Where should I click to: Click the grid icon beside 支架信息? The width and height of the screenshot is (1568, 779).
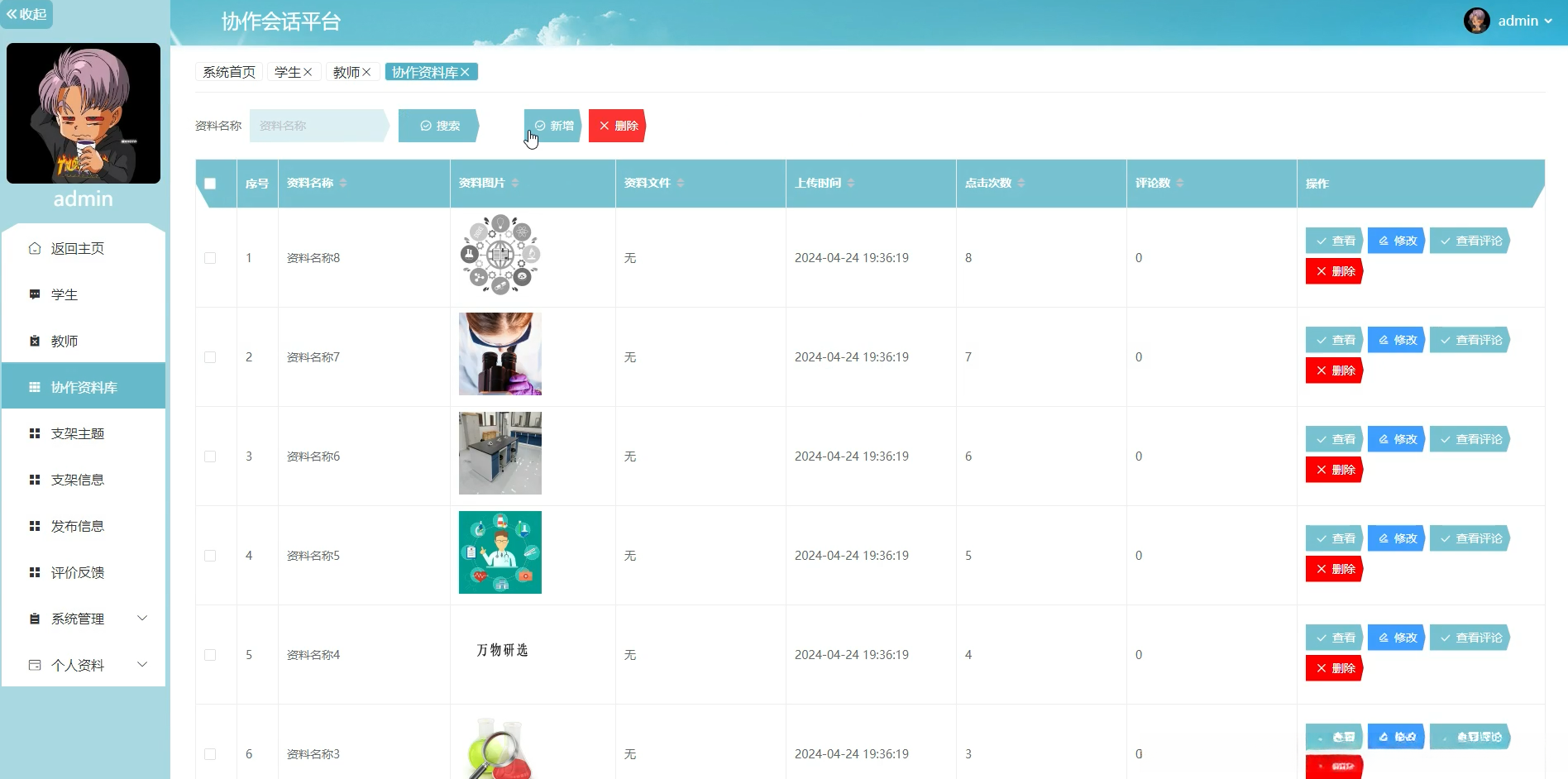[35, 480]
